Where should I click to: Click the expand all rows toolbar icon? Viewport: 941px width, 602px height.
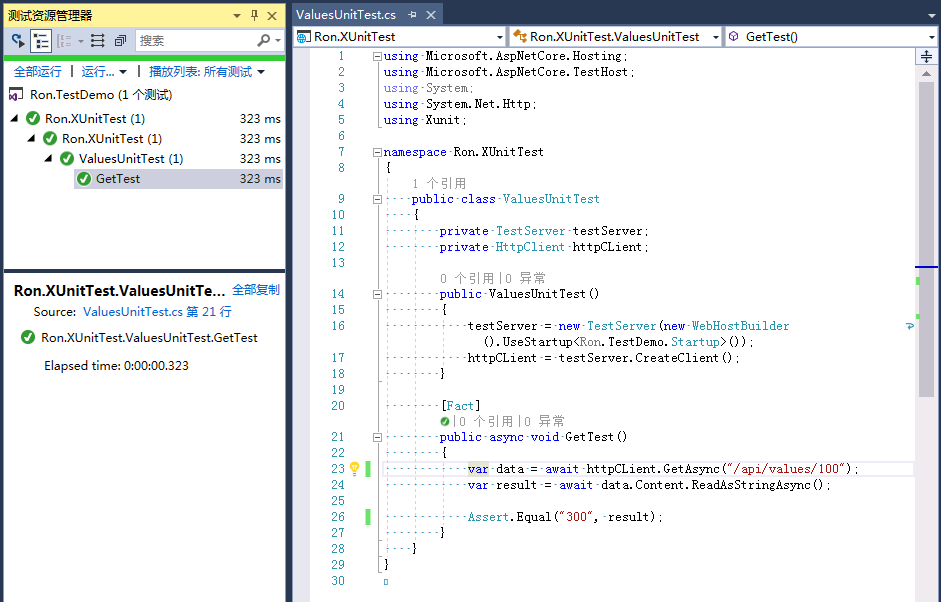point(97,40)
